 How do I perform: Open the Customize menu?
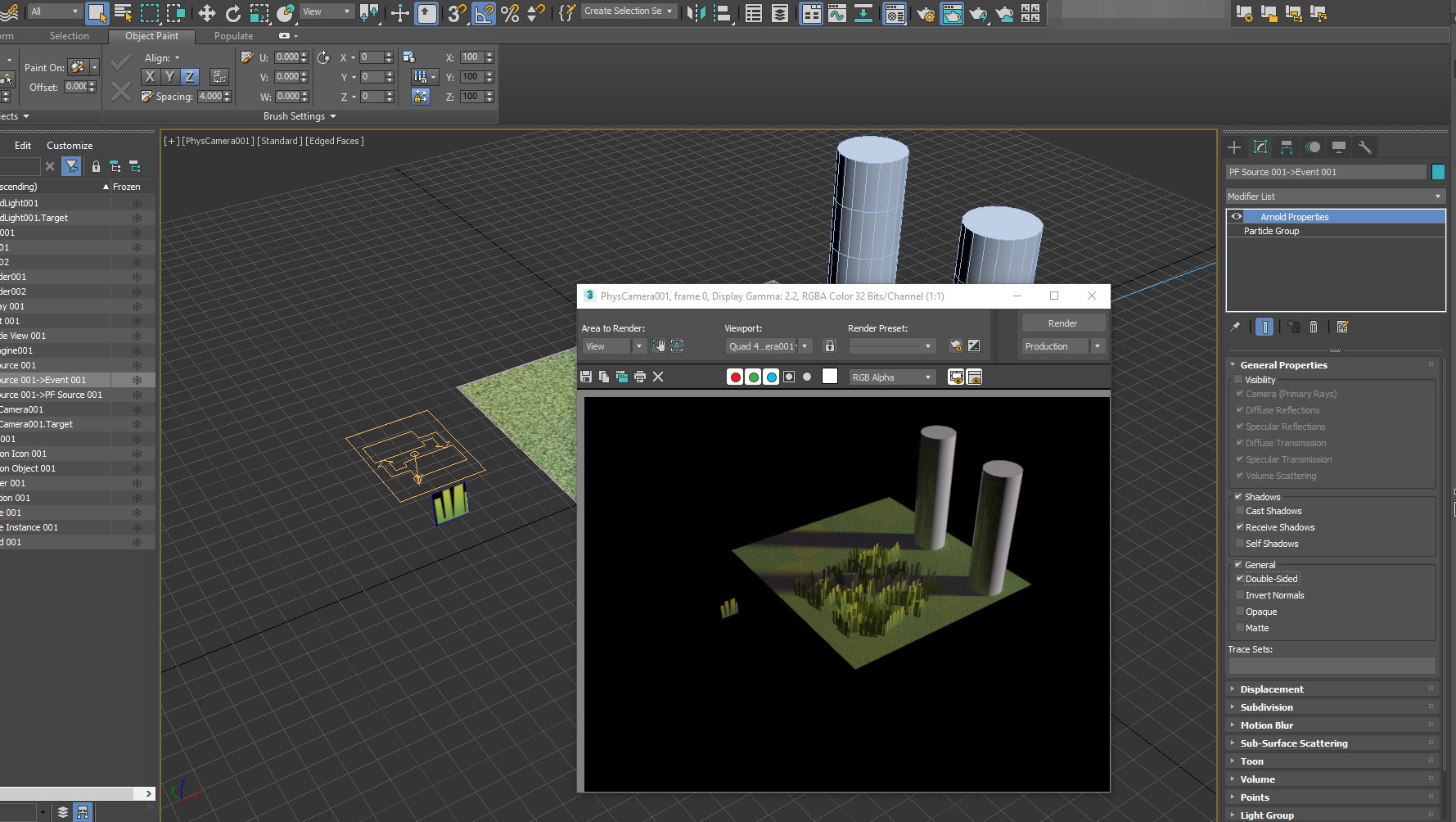[69, 145]
